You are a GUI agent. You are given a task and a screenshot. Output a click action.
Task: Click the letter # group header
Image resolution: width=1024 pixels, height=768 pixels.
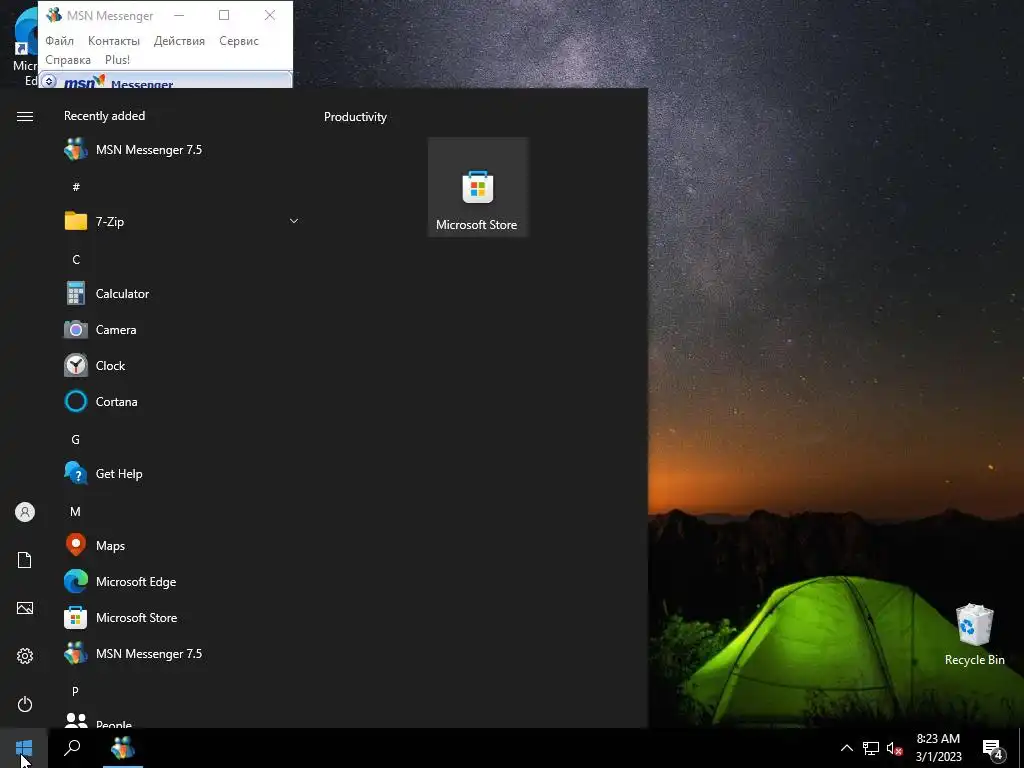(x=76, y=187)
